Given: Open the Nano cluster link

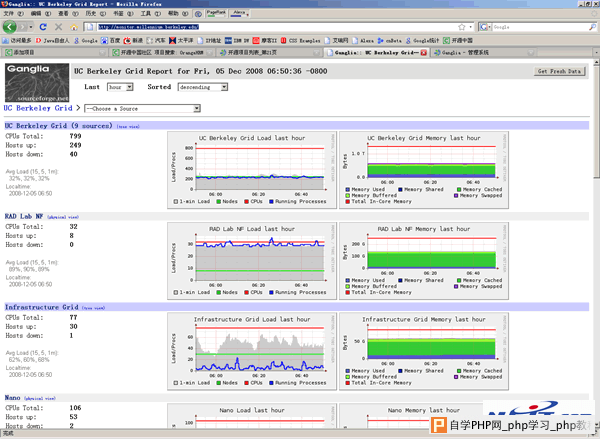Looking at the screenshot, I should 12,398.
